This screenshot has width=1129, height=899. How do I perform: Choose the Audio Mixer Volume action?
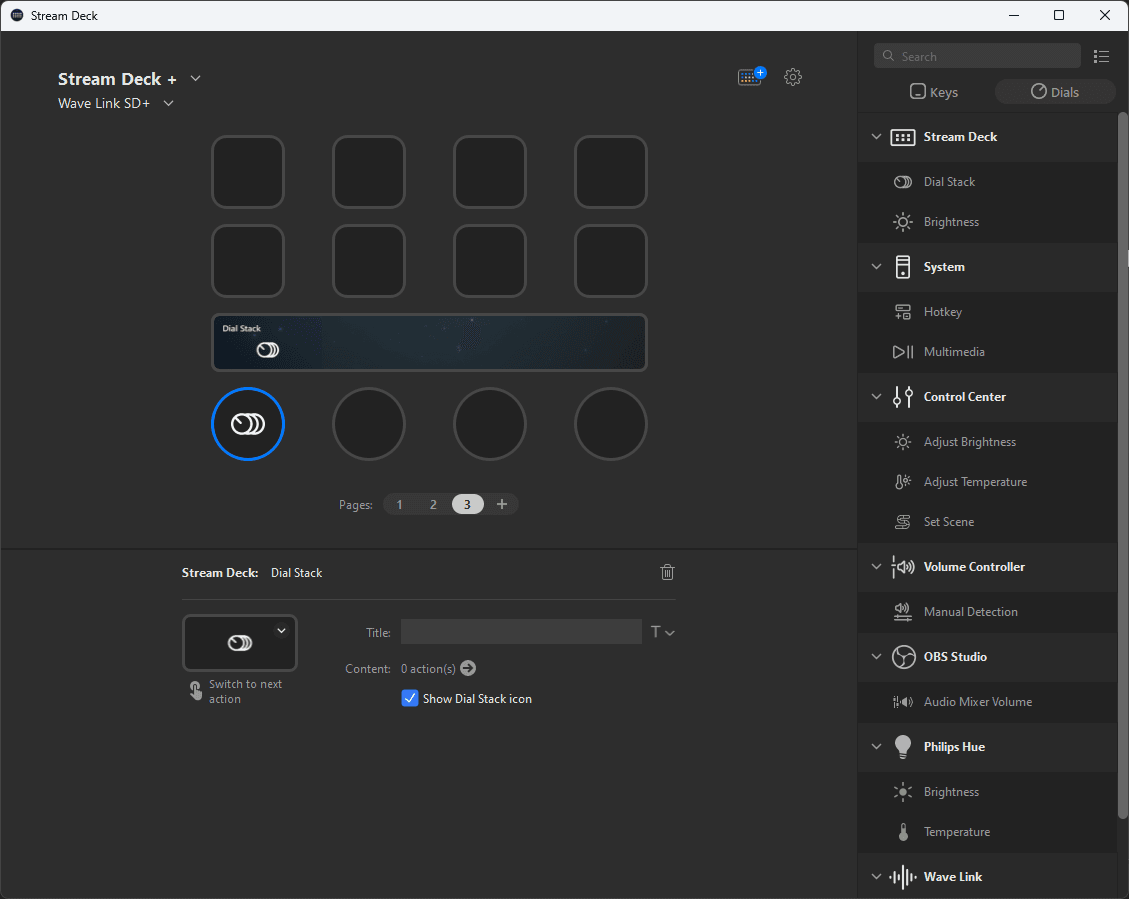point(977,702)
